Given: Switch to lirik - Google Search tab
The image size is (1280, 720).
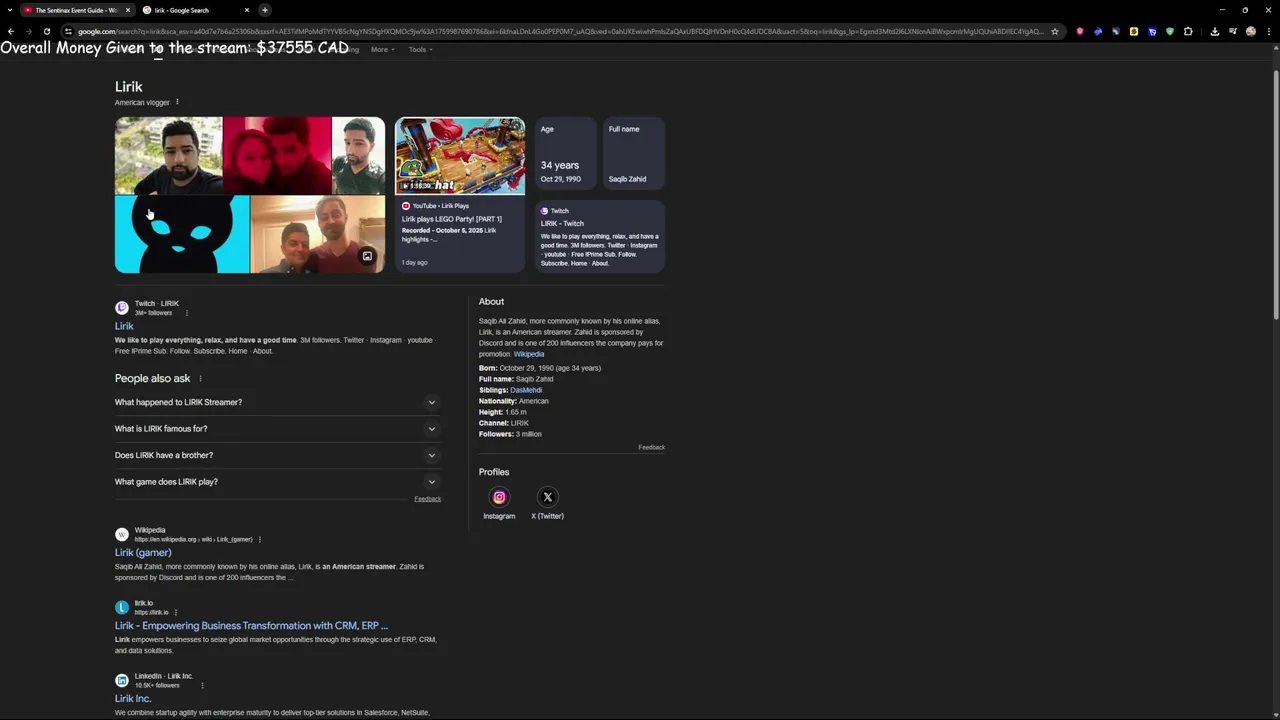Looking at the screenshot, I should 196,10.
